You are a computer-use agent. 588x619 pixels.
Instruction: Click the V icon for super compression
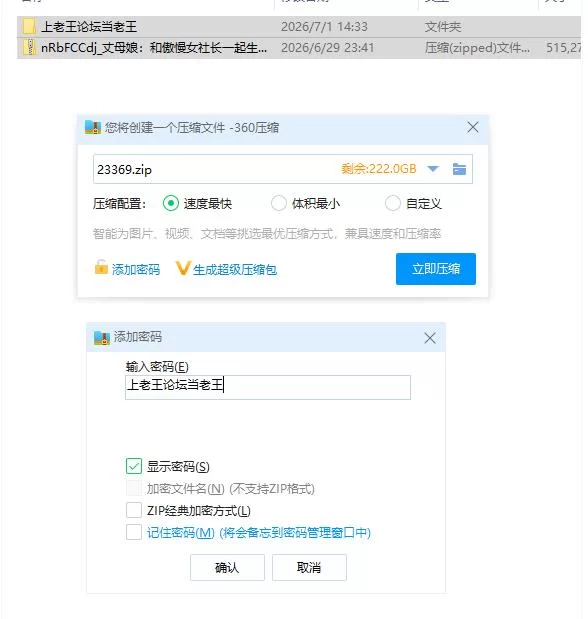(183, 268)
